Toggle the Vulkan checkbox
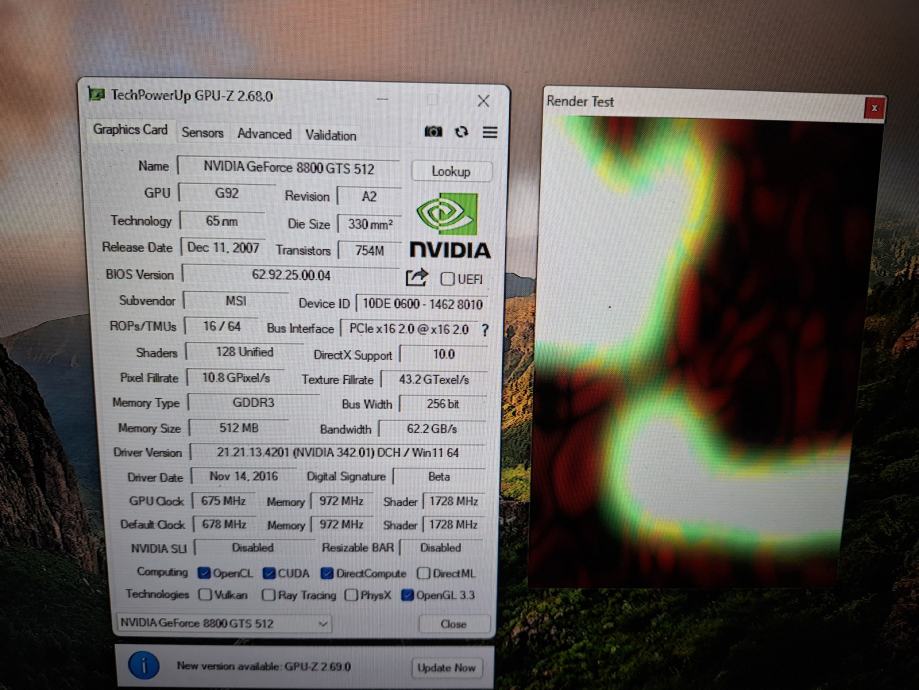This screenshot has height=690, width=919. point(205,595)
